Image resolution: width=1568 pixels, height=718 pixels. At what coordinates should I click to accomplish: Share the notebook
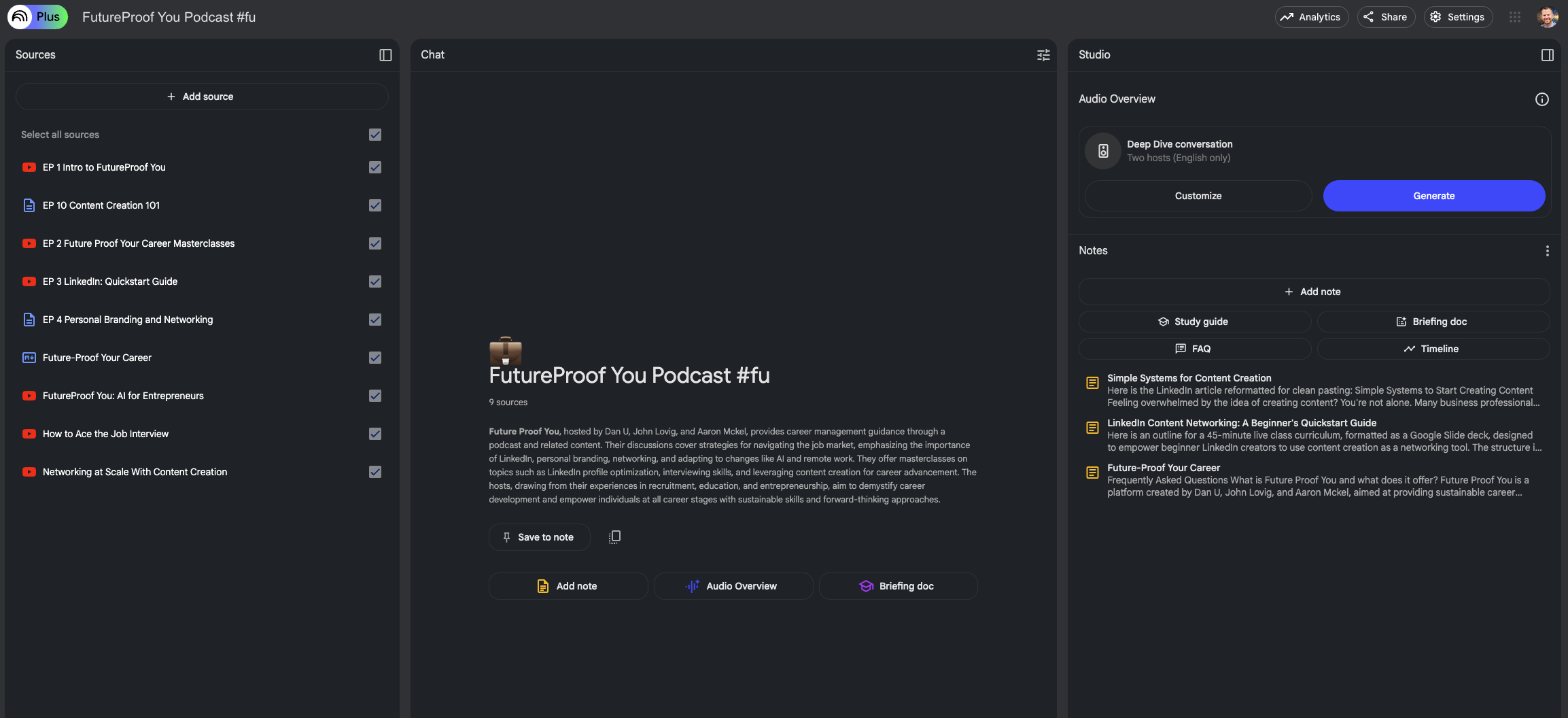coord(1386,17)
